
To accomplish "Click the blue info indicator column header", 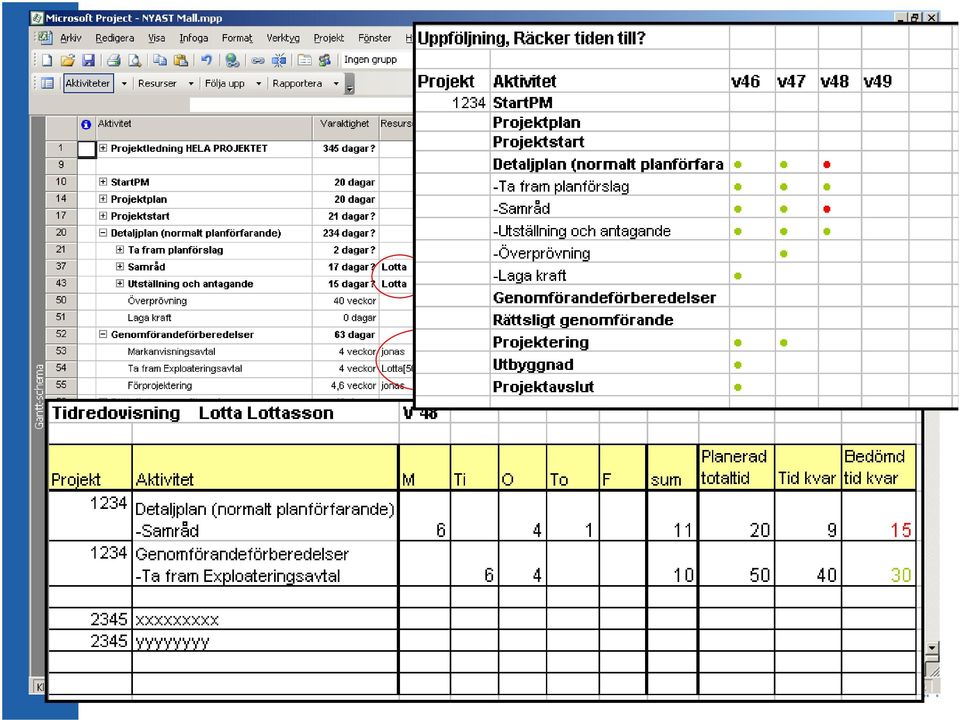I will (86, 124).
